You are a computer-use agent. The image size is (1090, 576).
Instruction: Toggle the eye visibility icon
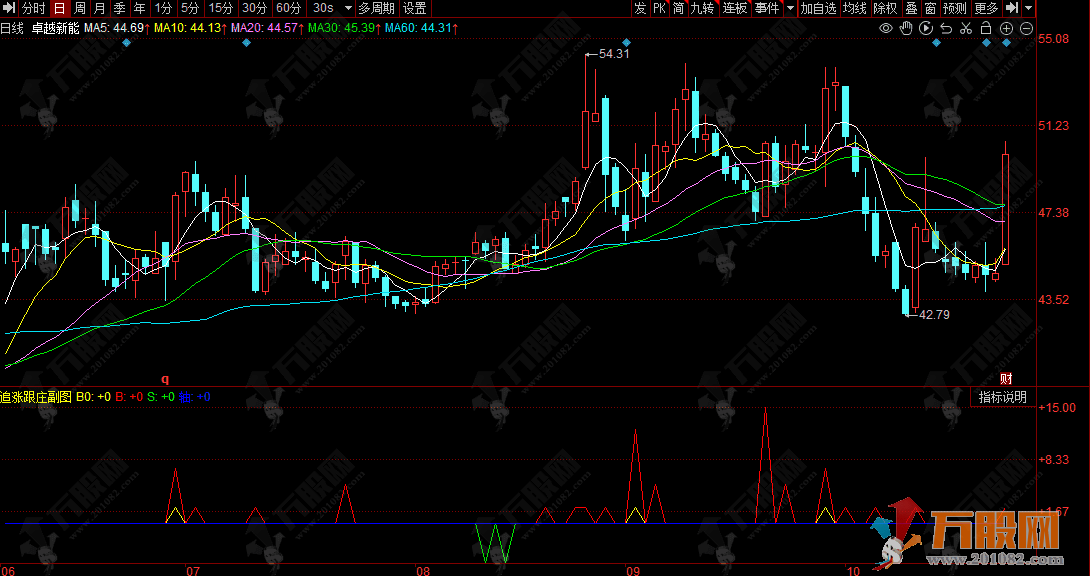click(x=885, y=28)
